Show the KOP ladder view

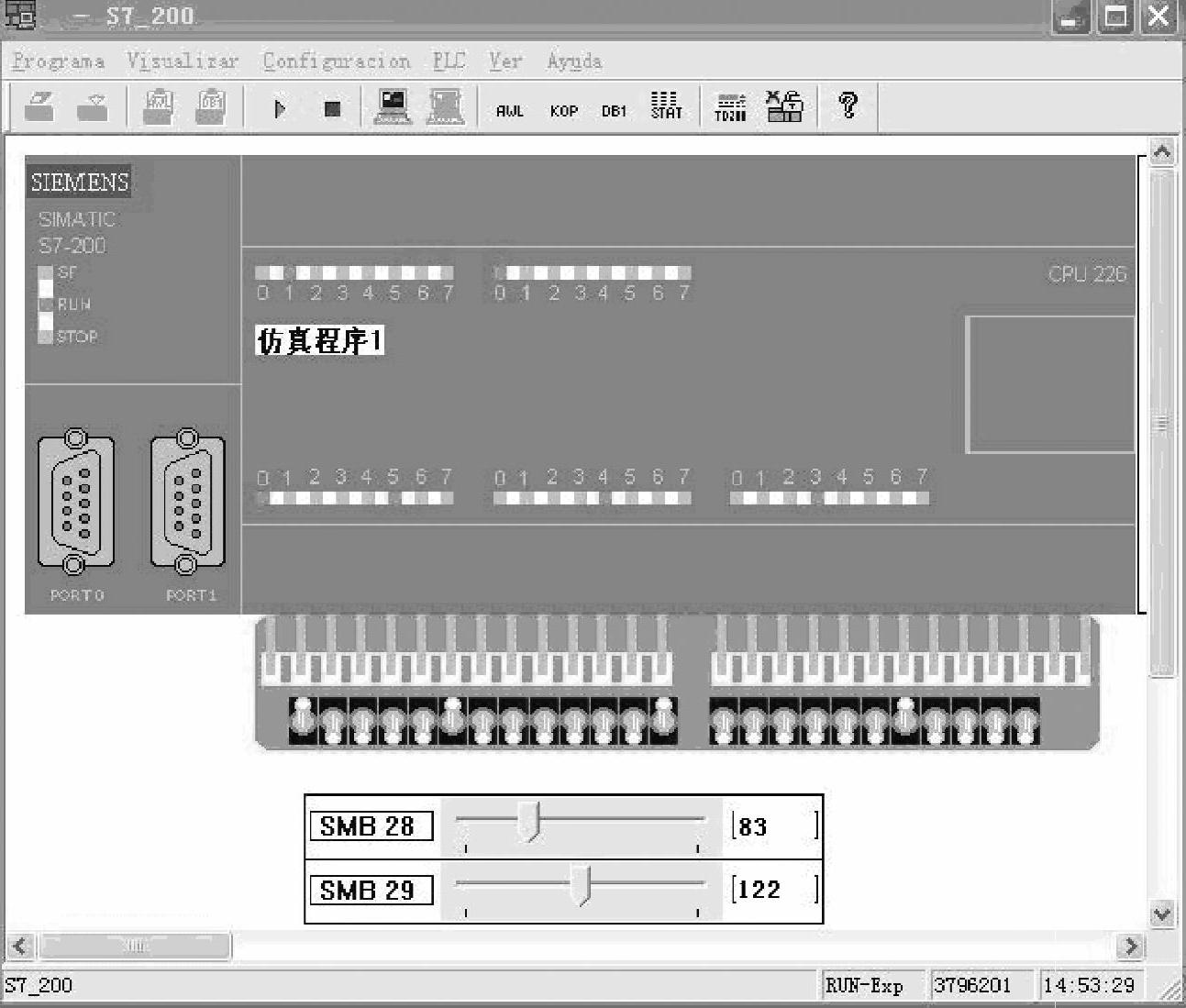tap(563, 110)
